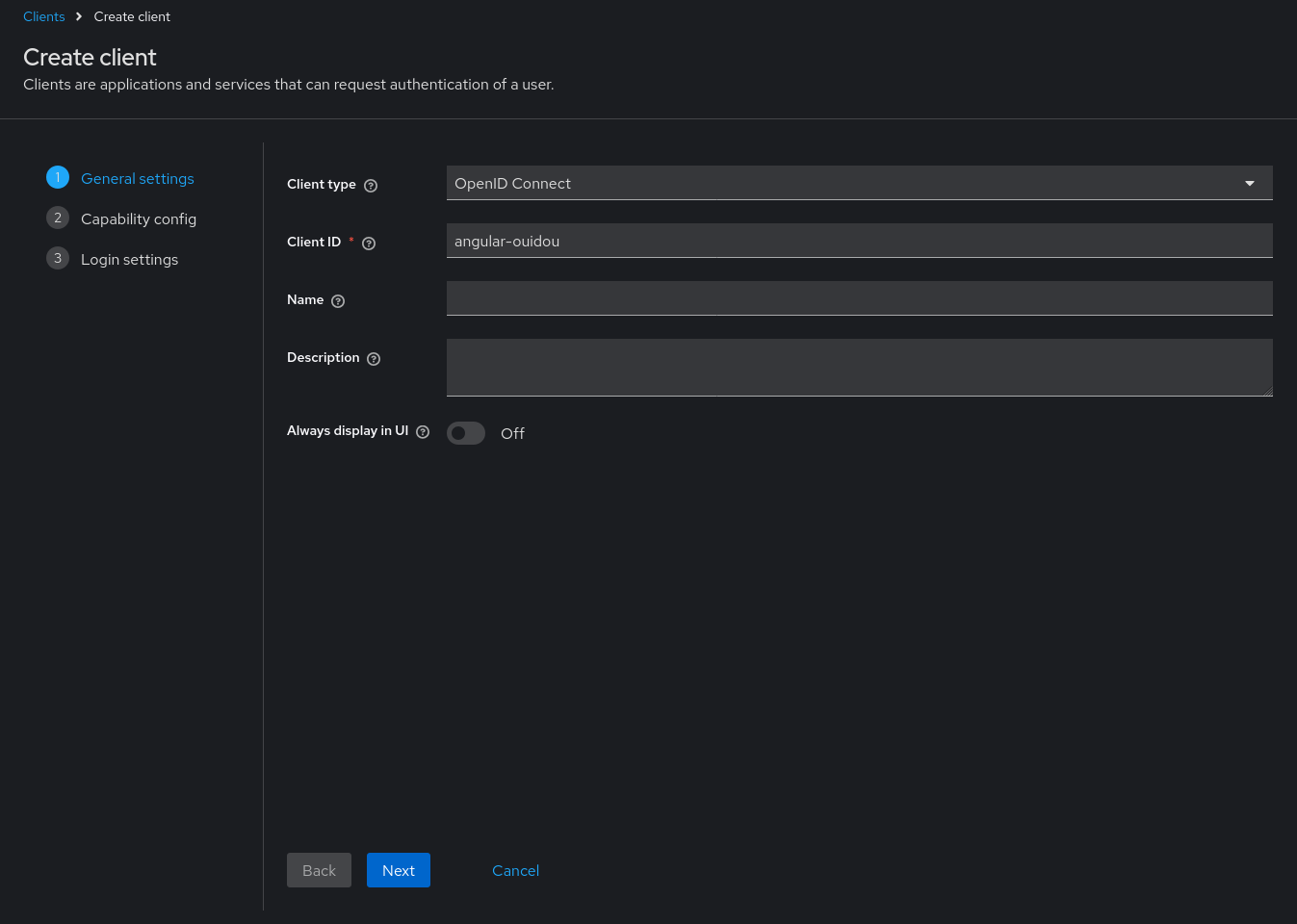The width and height of the screenshot is (1297, 924).
Task: Navigate to Clients breadcrumb link
Action: pyautogui.click(x=44, y=16)
